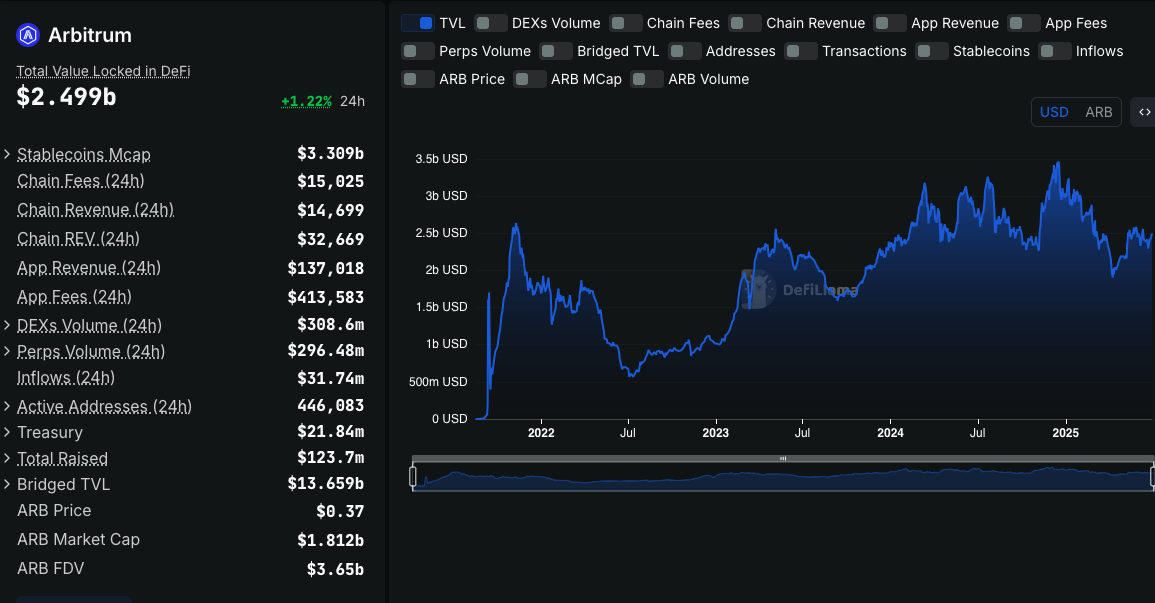This screenshot has height=603, width=1155.
Task: Enable the Inflows chart toggle
Action: click(x=1054, y=51)
